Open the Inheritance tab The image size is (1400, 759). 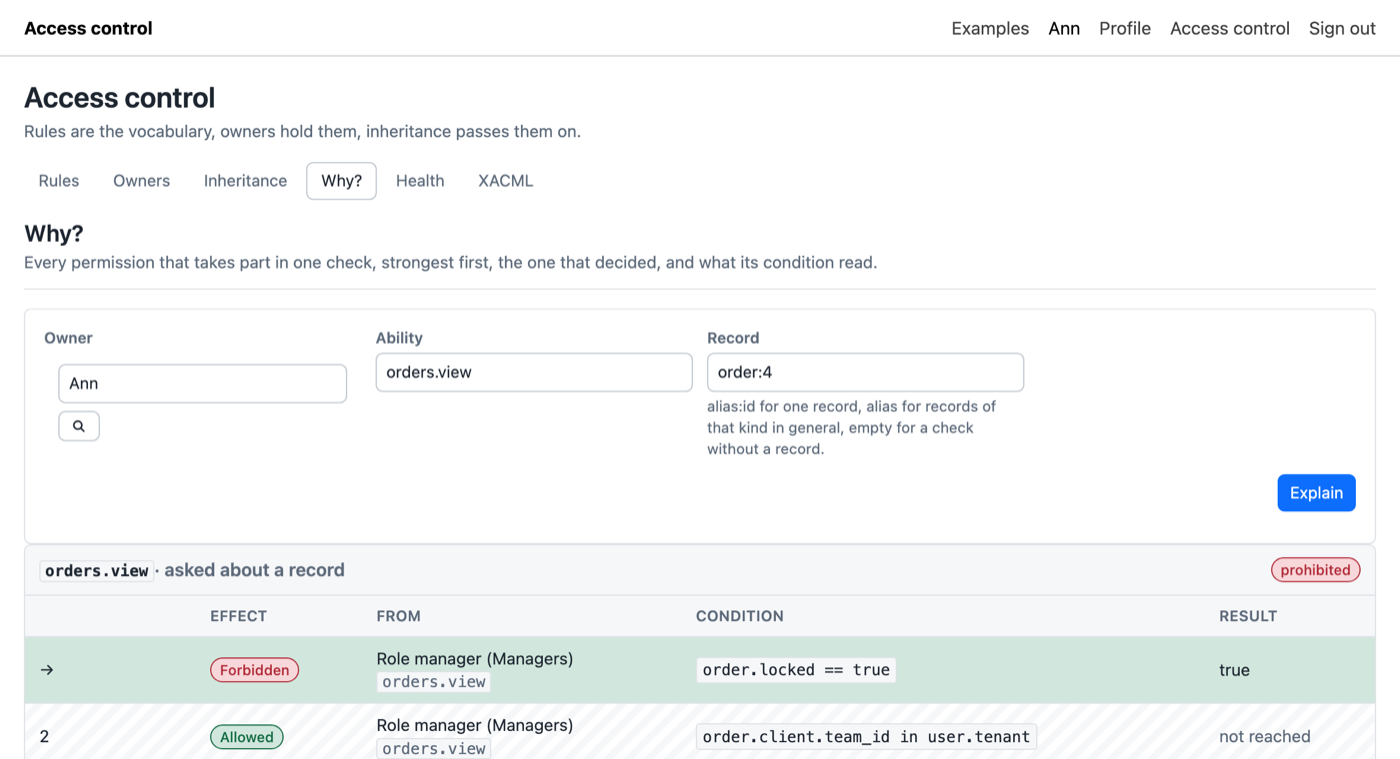[x=245, y=181]
